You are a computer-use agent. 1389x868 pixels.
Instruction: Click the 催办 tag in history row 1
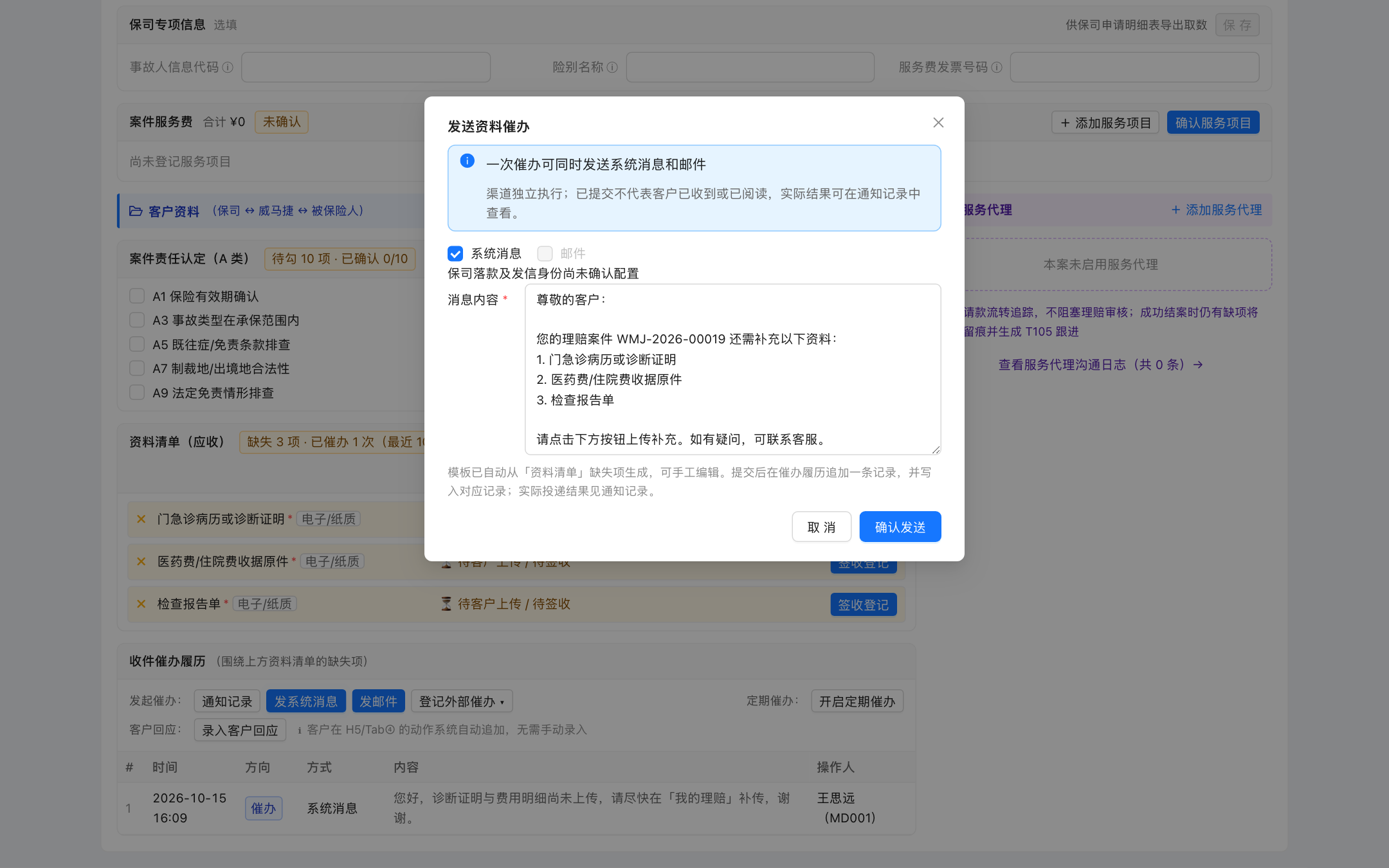tap(263, 808)
